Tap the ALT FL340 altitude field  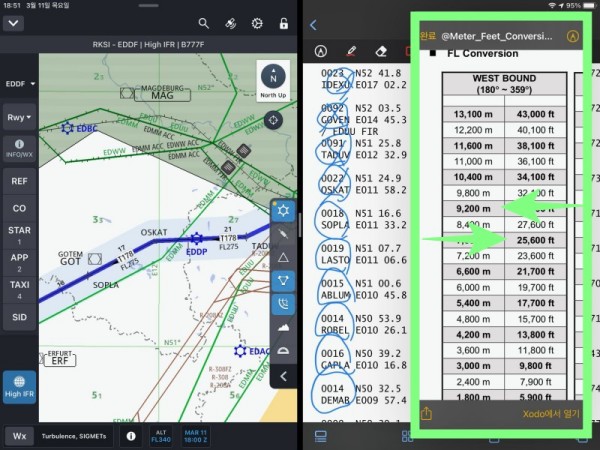[161, 436]
